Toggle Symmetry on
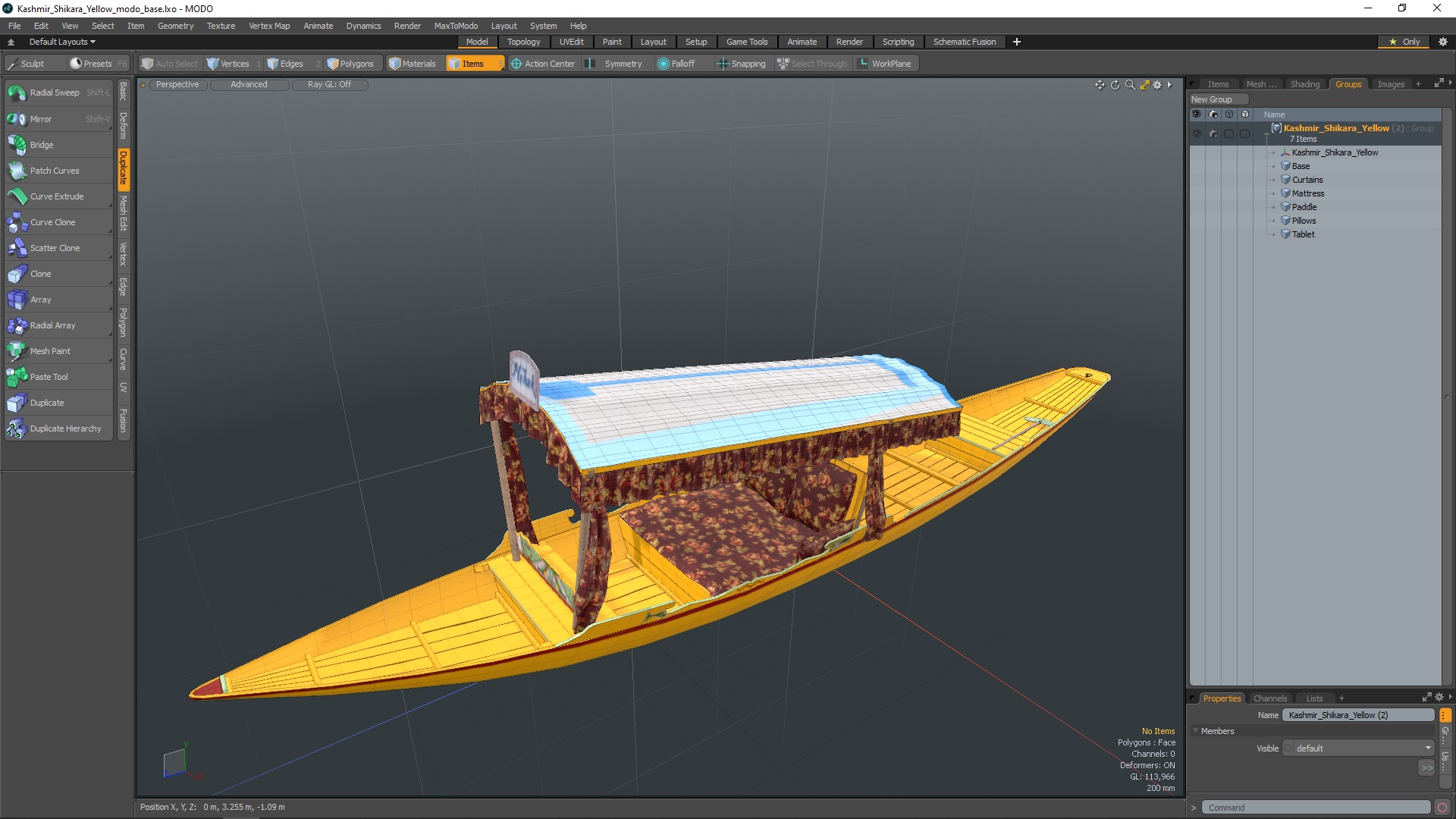 pyautogui.click(x=615, y=64)
